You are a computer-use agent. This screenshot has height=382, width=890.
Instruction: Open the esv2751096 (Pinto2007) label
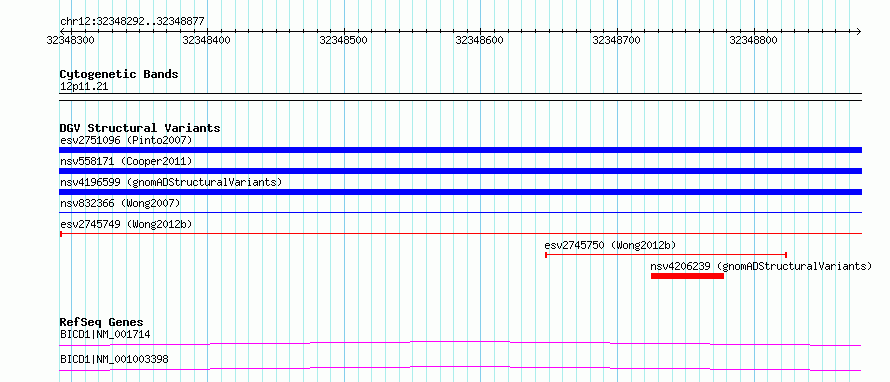(126, 140)
